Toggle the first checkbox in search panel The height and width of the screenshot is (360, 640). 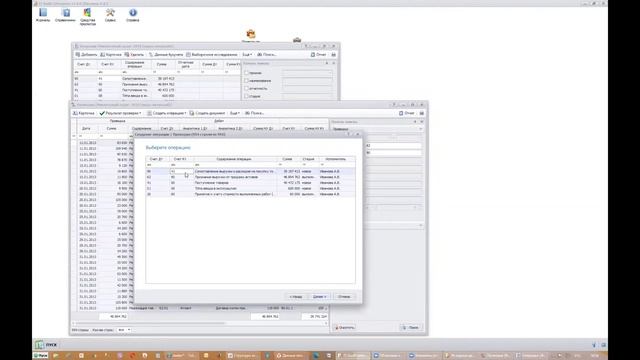[x=246, y=73]
